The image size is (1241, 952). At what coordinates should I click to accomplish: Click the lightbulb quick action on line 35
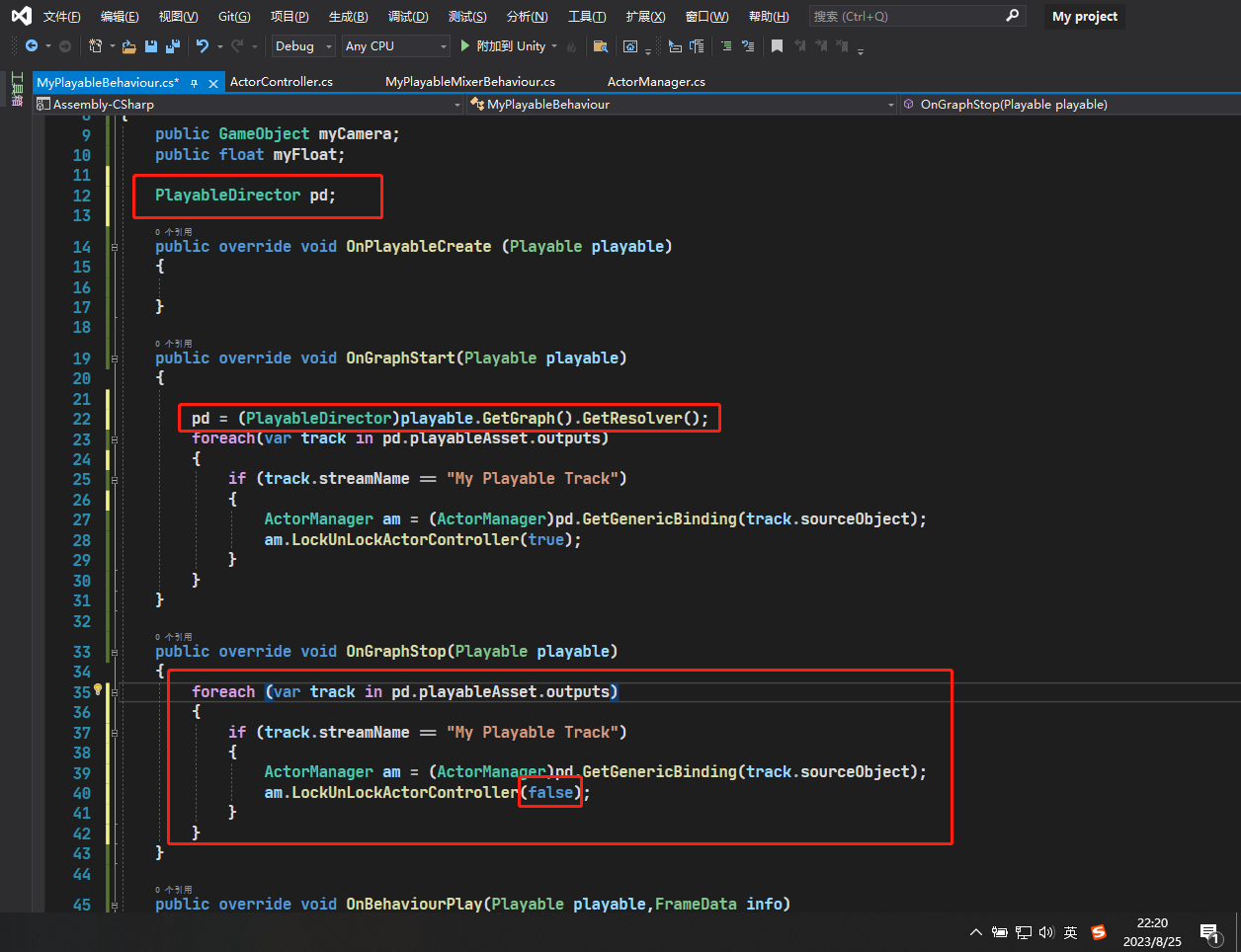98,690
